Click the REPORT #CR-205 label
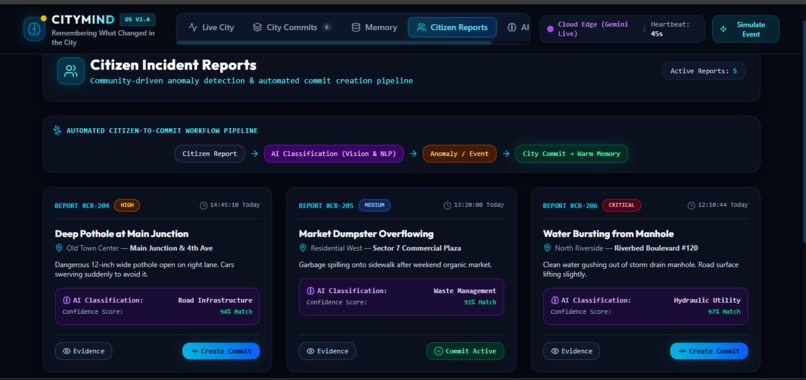The image size is (806, 380). (x=326, y=206)
